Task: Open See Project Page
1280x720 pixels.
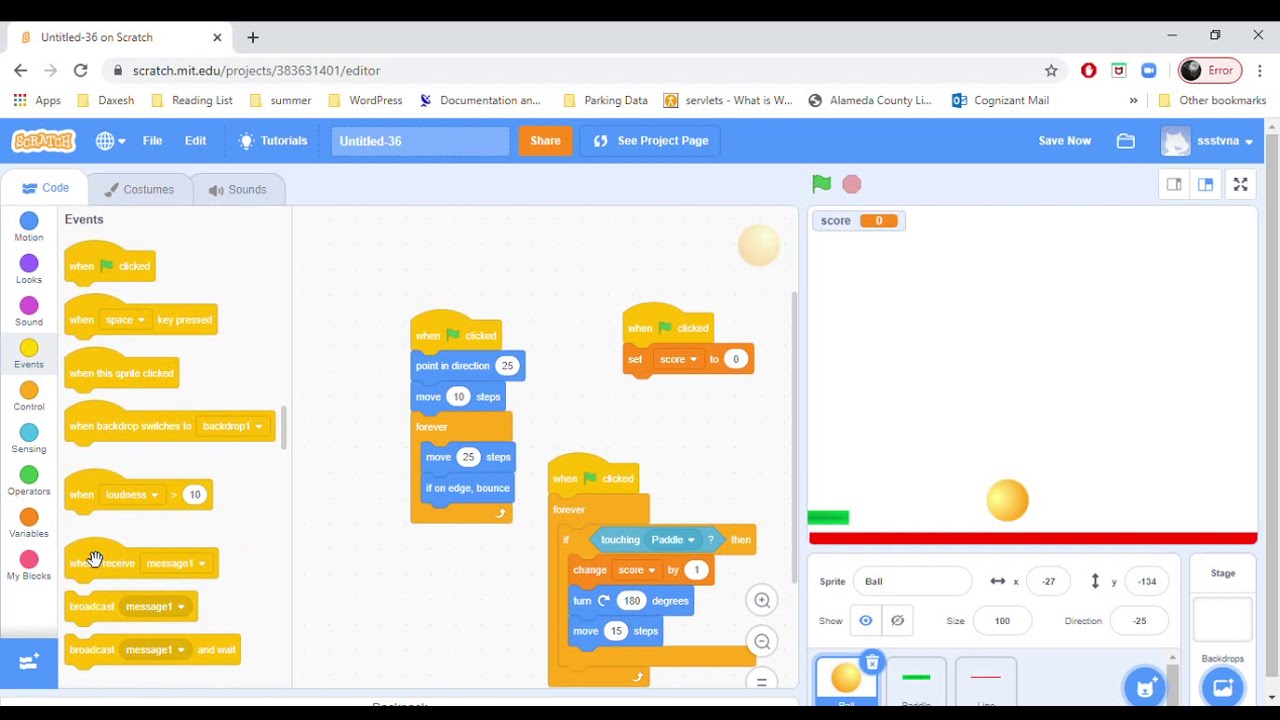Action: [x=649, y=141]
